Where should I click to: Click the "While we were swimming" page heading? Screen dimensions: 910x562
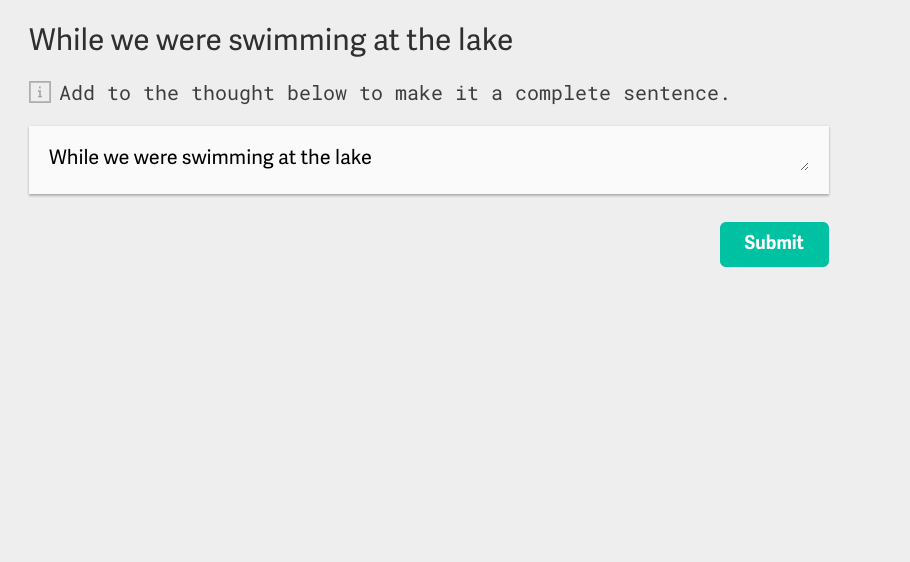[x=271, y=40]
